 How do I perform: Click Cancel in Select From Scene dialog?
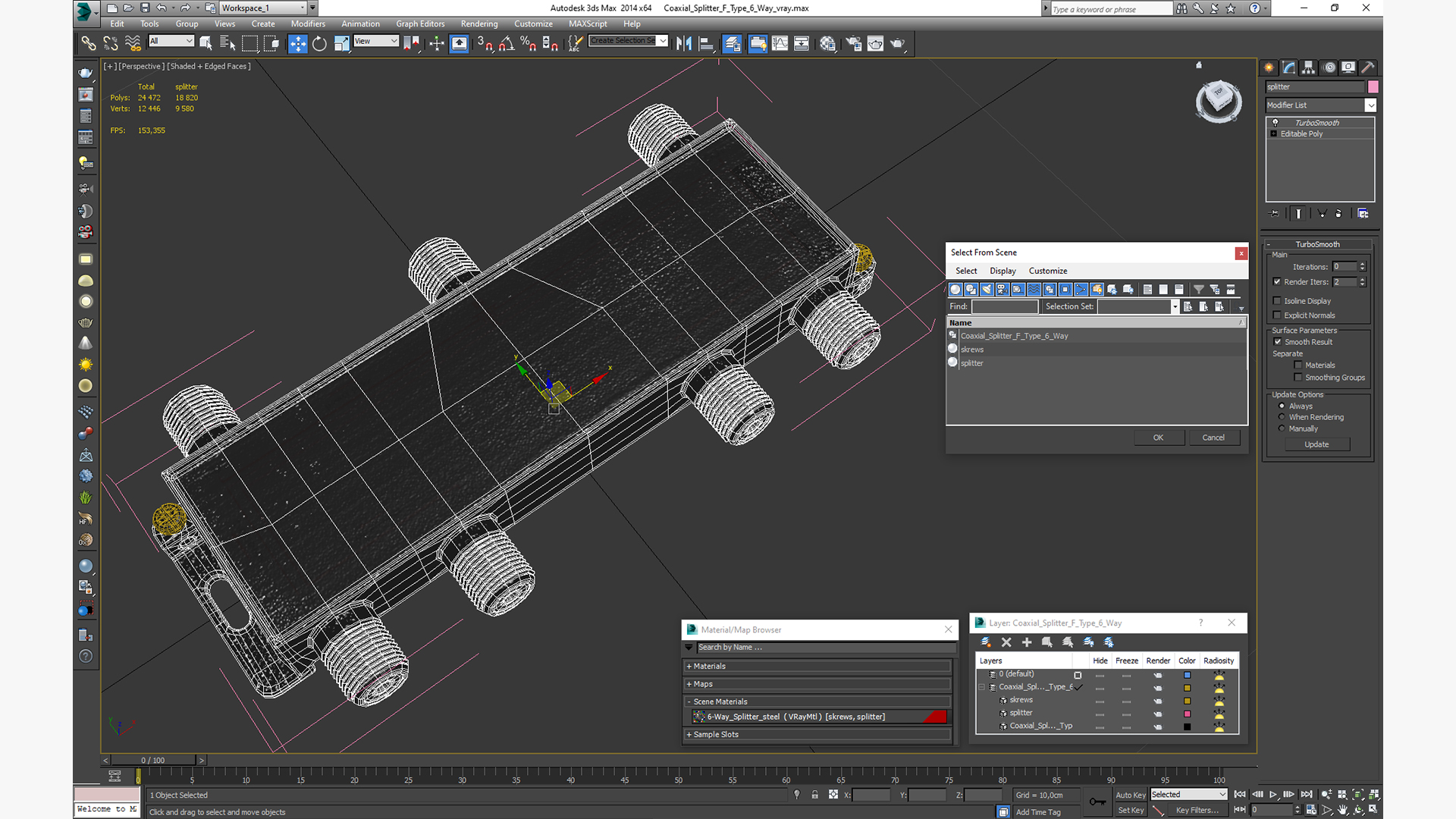coord(1213,438)
